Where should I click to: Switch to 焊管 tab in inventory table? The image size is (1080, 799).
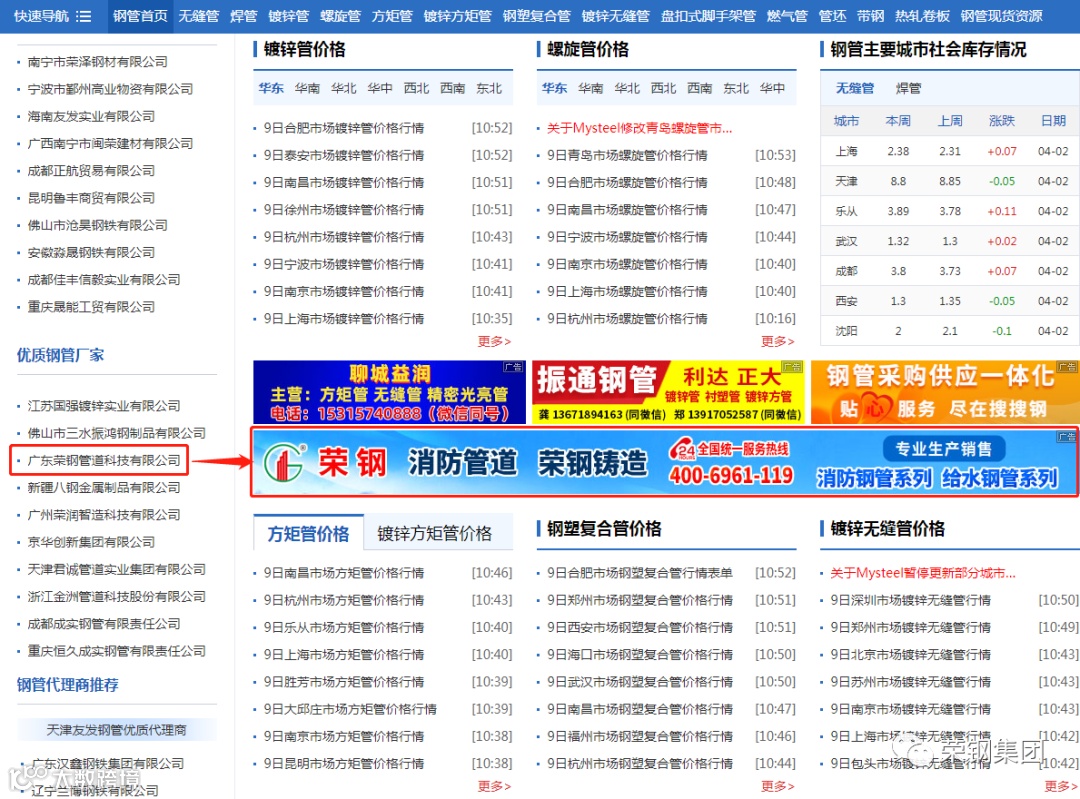[x=908, y=88]
